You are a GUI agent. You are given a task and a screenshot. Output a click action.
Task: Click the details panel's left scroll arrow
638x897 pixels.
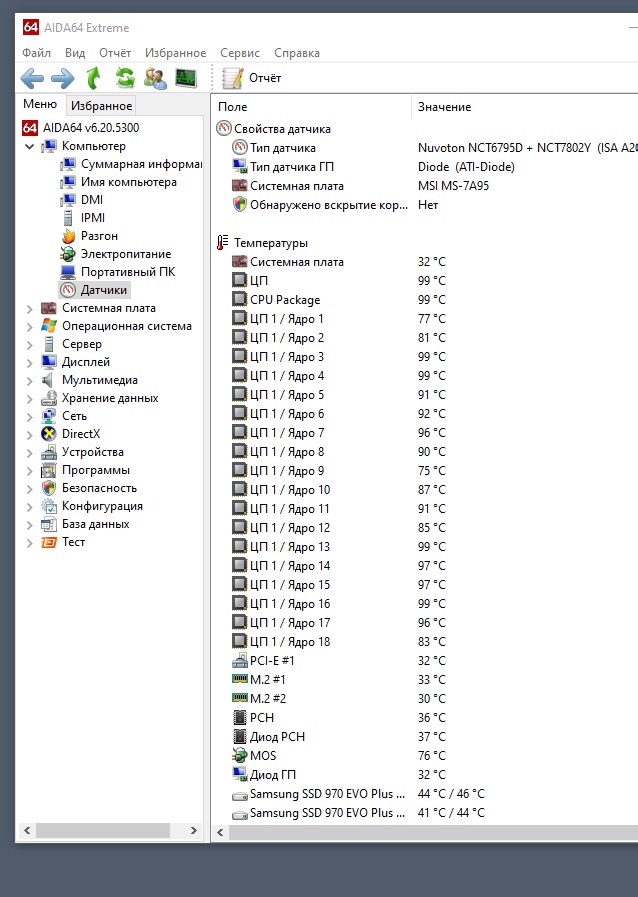coord(220,832)
